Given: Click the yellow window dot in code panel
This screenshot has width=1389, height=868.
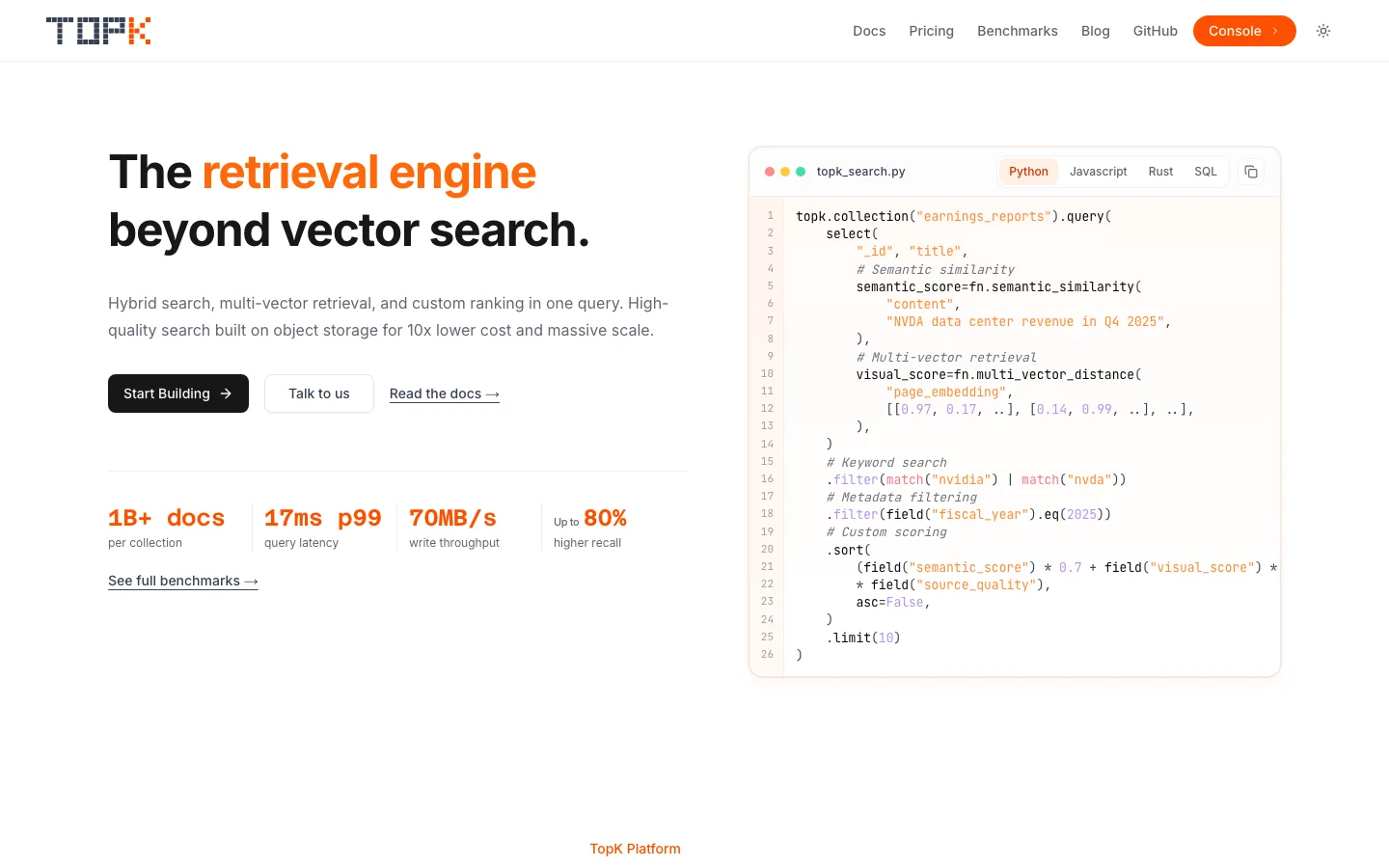Looking at the screenshot, I should click(785, 172).
